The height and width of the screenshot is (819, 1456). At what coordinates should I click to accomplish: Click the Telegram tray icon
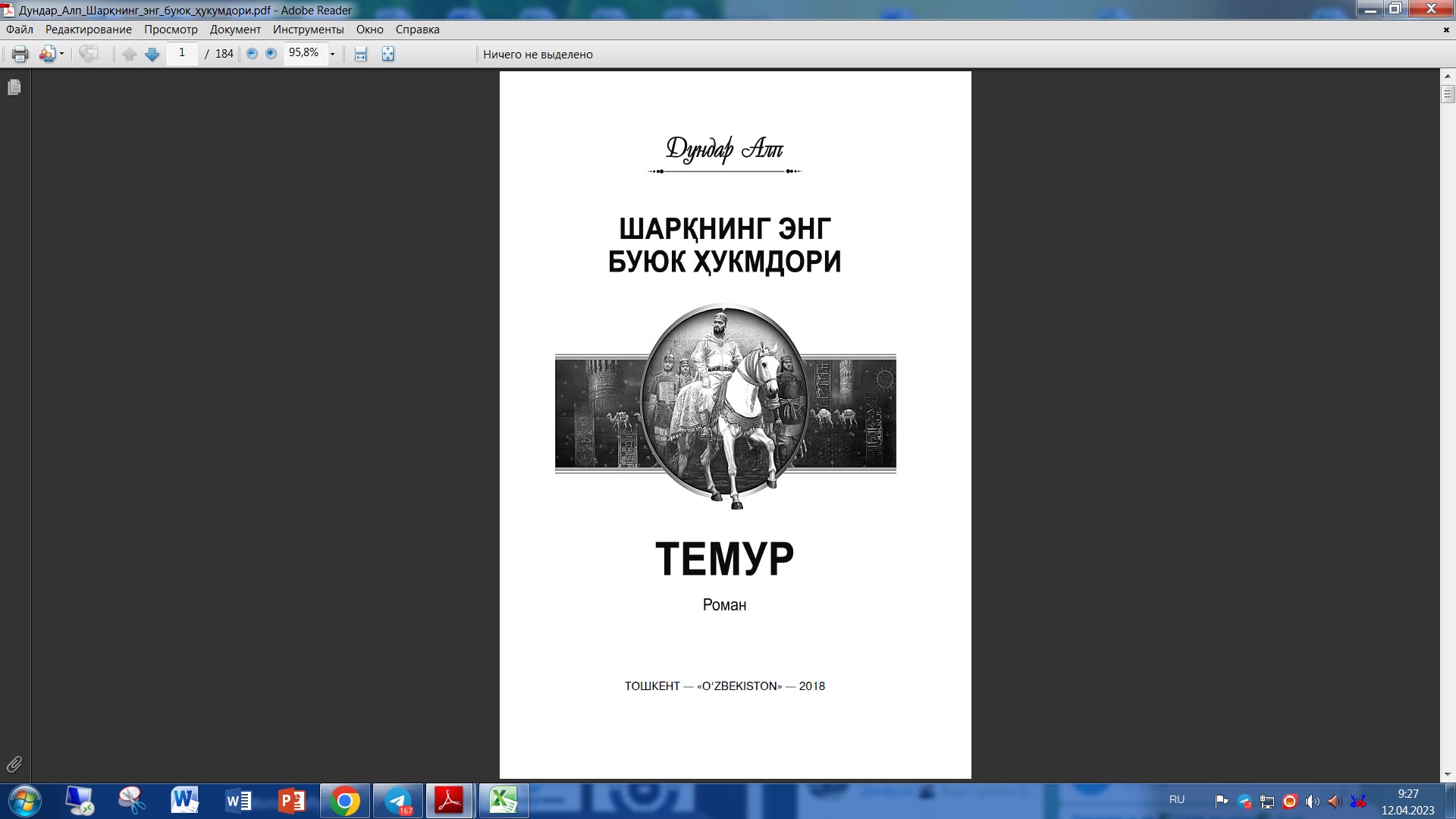click(x=1244, y=801)
